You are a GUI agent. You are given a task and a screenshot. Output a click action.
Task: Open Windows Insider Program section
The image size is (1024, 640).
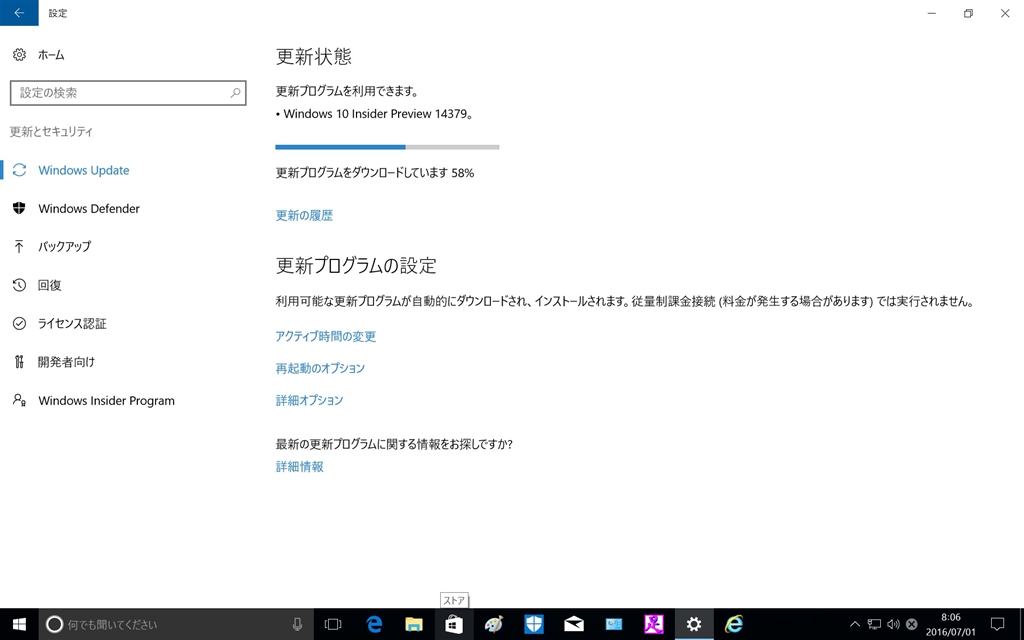tap(106, 400)
